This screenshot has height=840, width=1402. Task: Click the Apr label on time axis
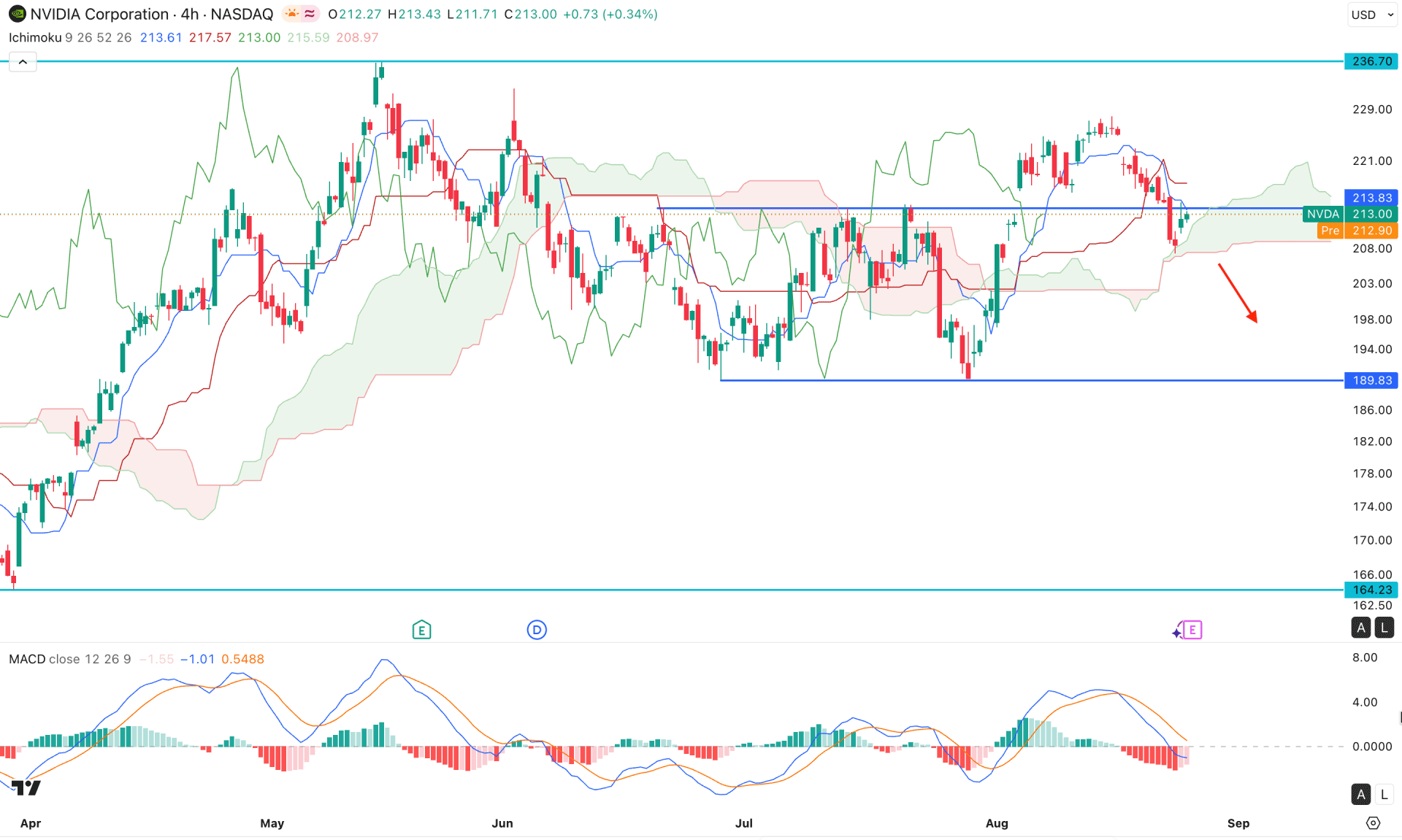click(31, 823)
